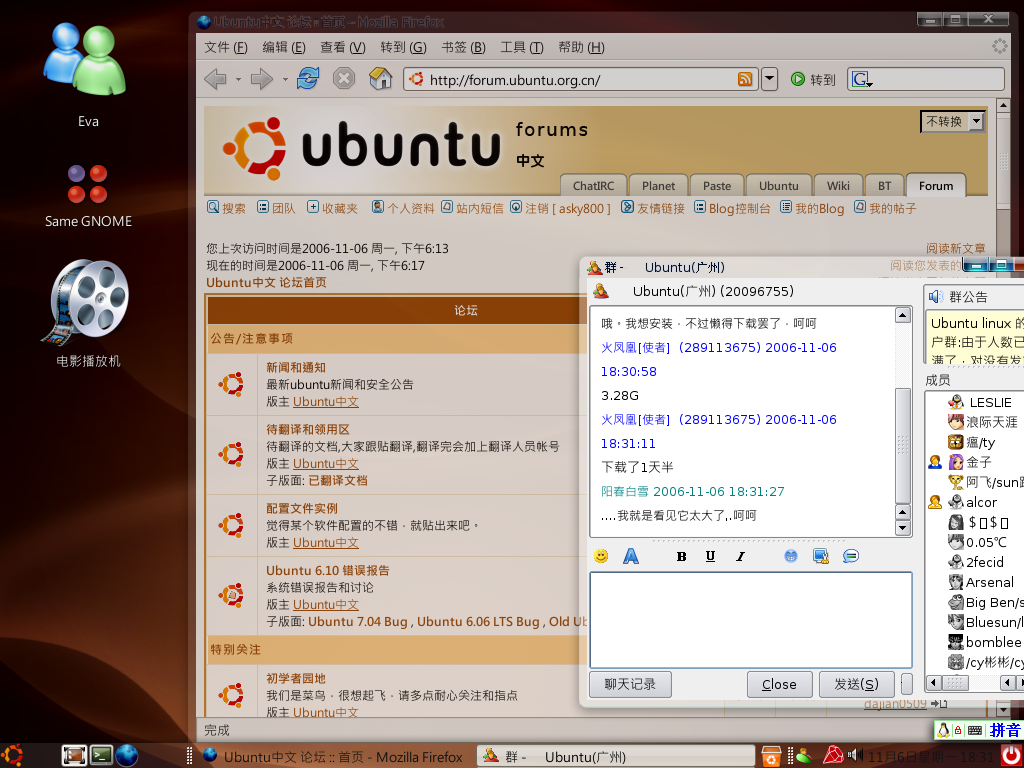Click the URL address bar field
Screen dimensions: 1024x768
[581, 80]
